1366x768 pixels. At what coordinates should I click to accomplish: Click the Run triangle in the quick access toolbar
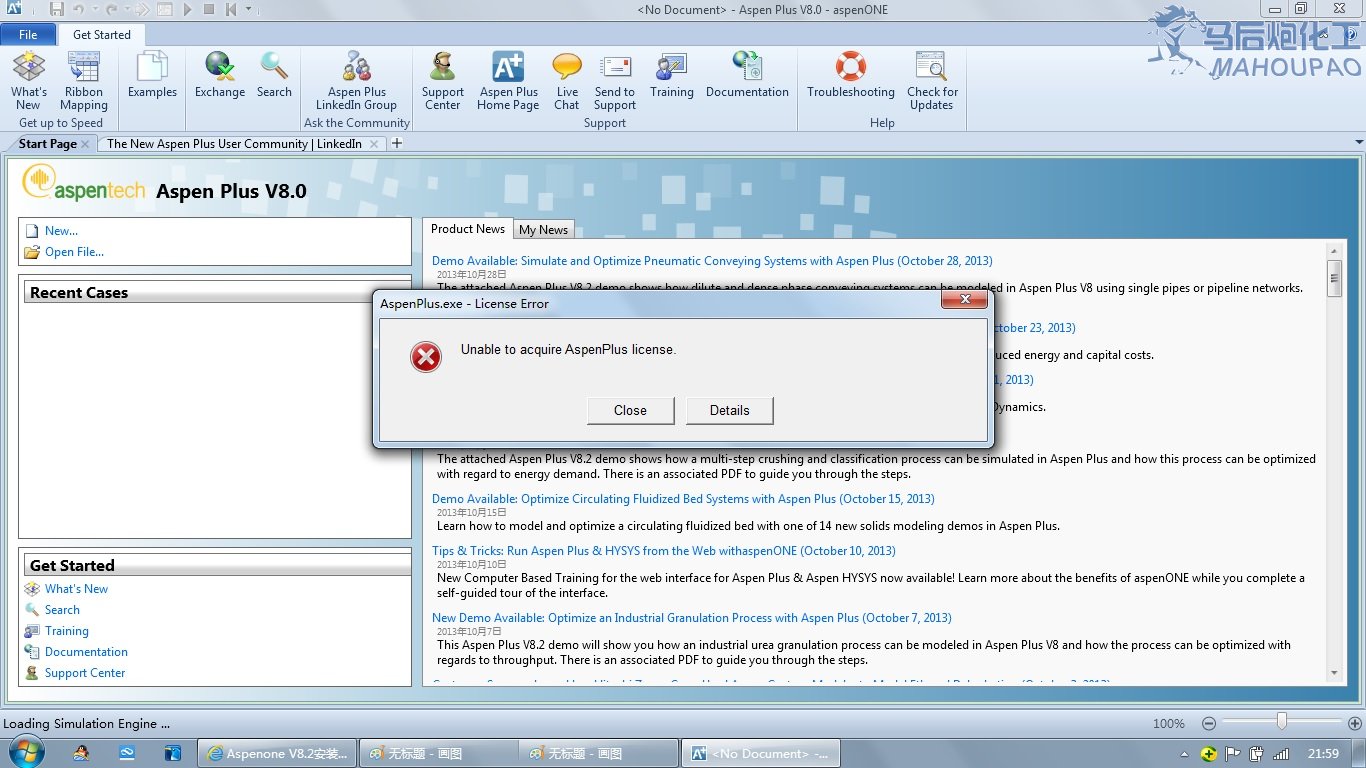click(x=187, y=9)
